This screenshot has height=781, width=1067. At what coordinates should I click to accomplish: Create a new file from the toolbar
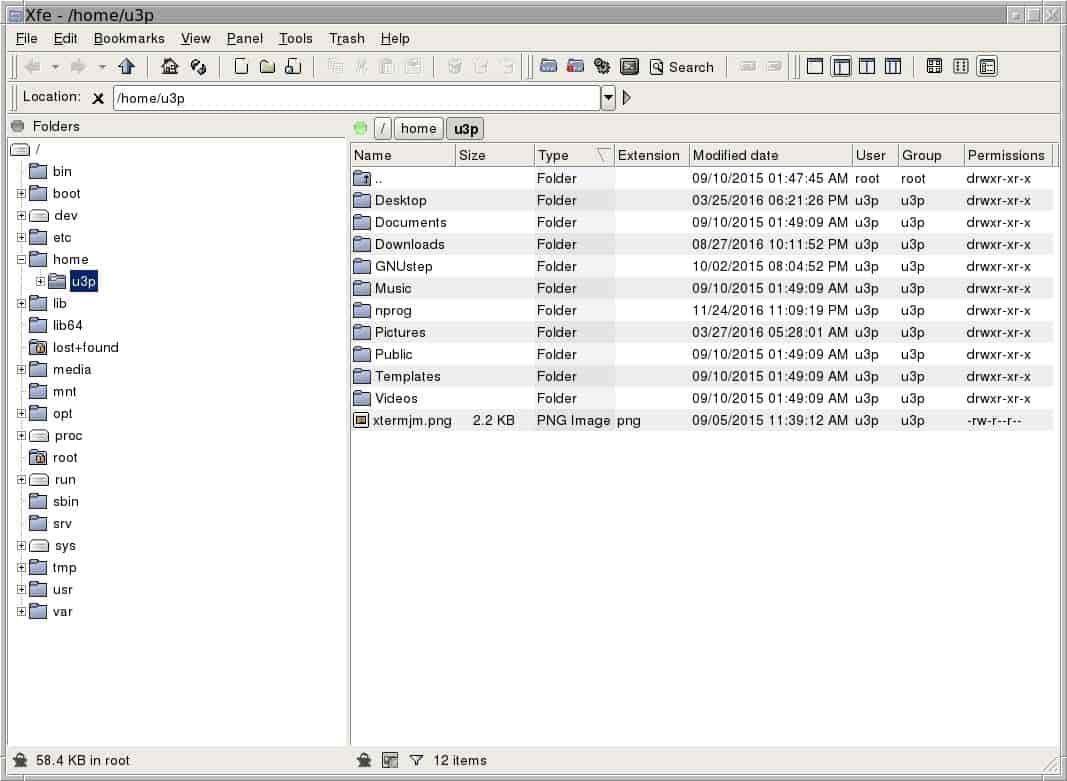coord(241,67)
